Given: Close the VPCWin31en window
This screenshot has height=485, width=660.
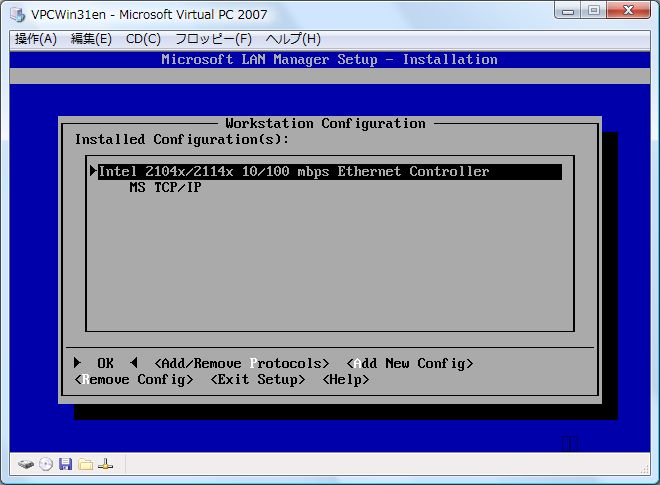Looking at the screenshot, I should (x=629, y=11).
